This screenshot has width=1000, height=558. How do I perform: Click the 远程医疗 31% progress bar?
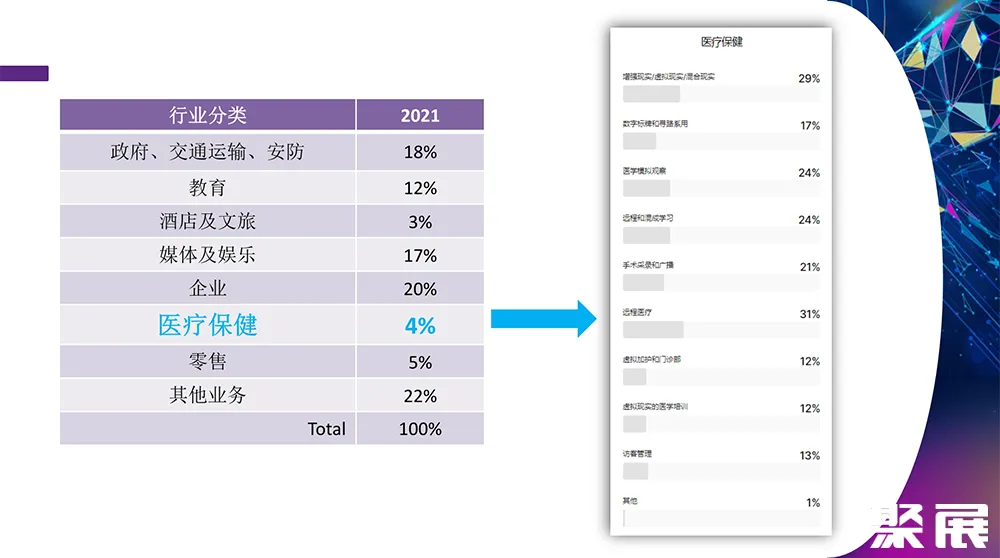pyautogui.click(x=721, y=330)
